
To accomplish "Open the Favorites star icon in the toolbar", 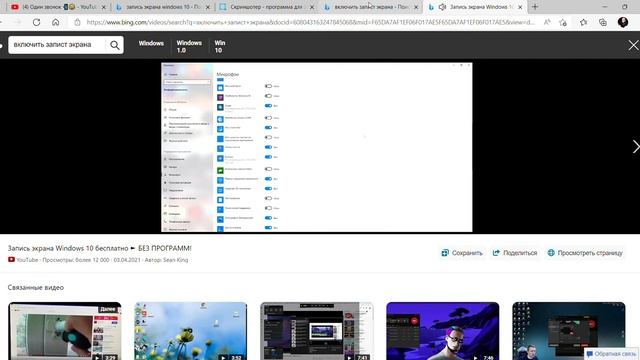I will point(583,22).
